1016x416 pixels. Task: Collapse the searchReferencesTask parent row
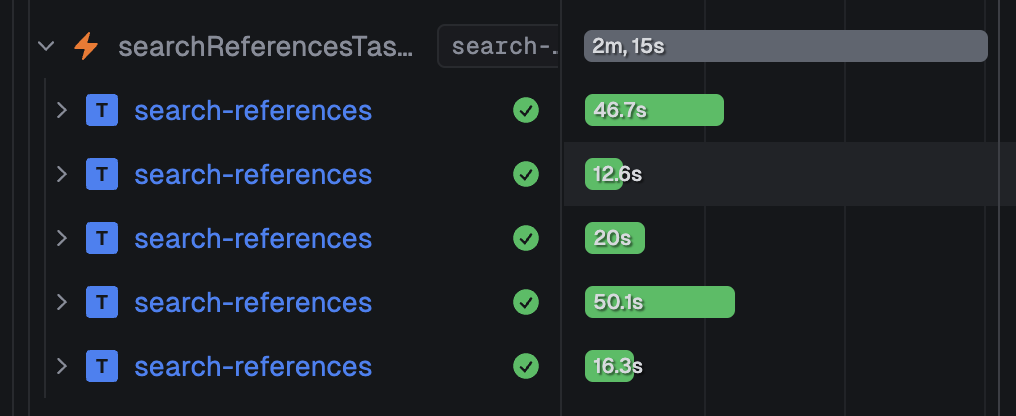click(45, 46)
